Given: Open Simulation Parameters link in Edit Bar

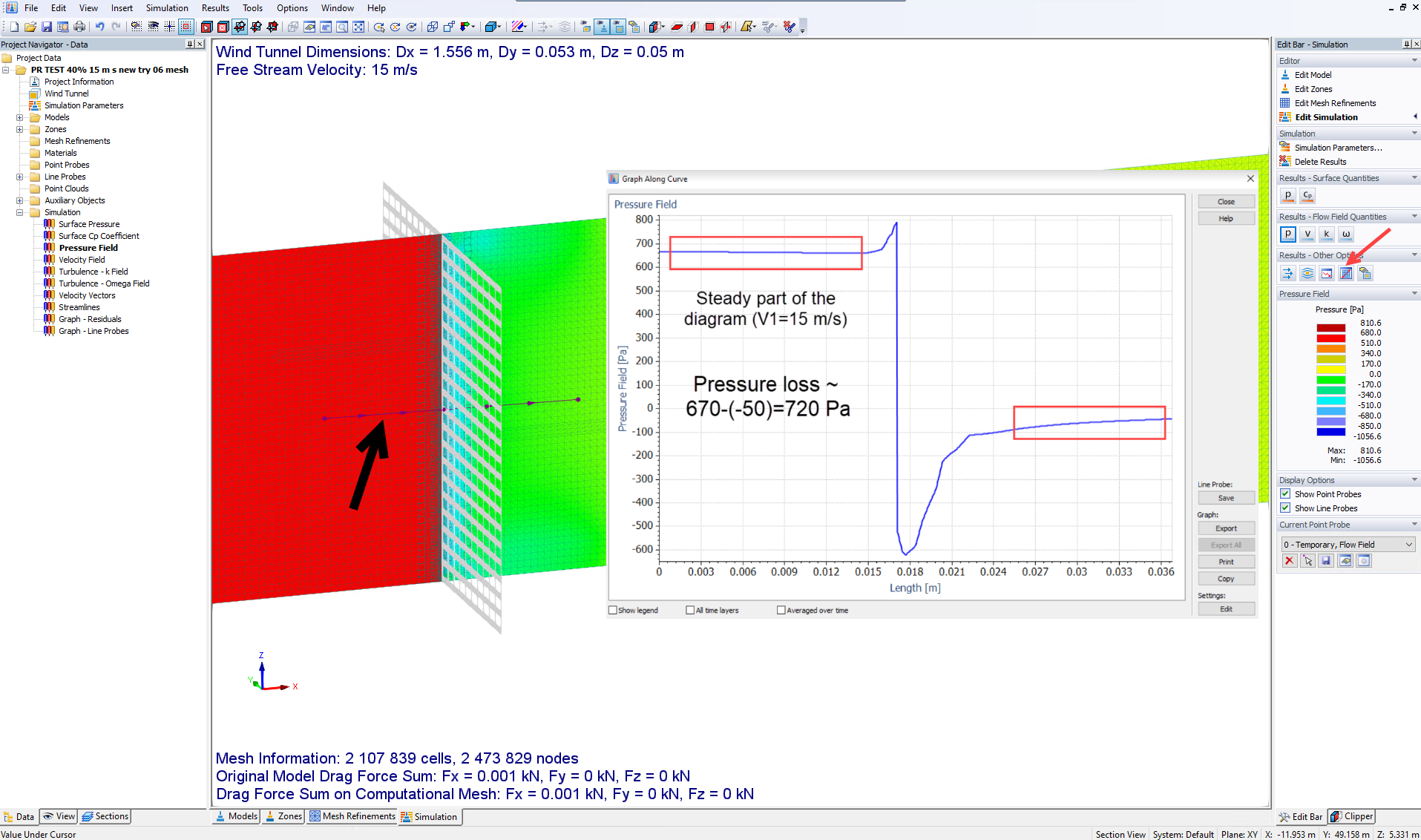Looking at the screenshot, I should [1338, 148].
